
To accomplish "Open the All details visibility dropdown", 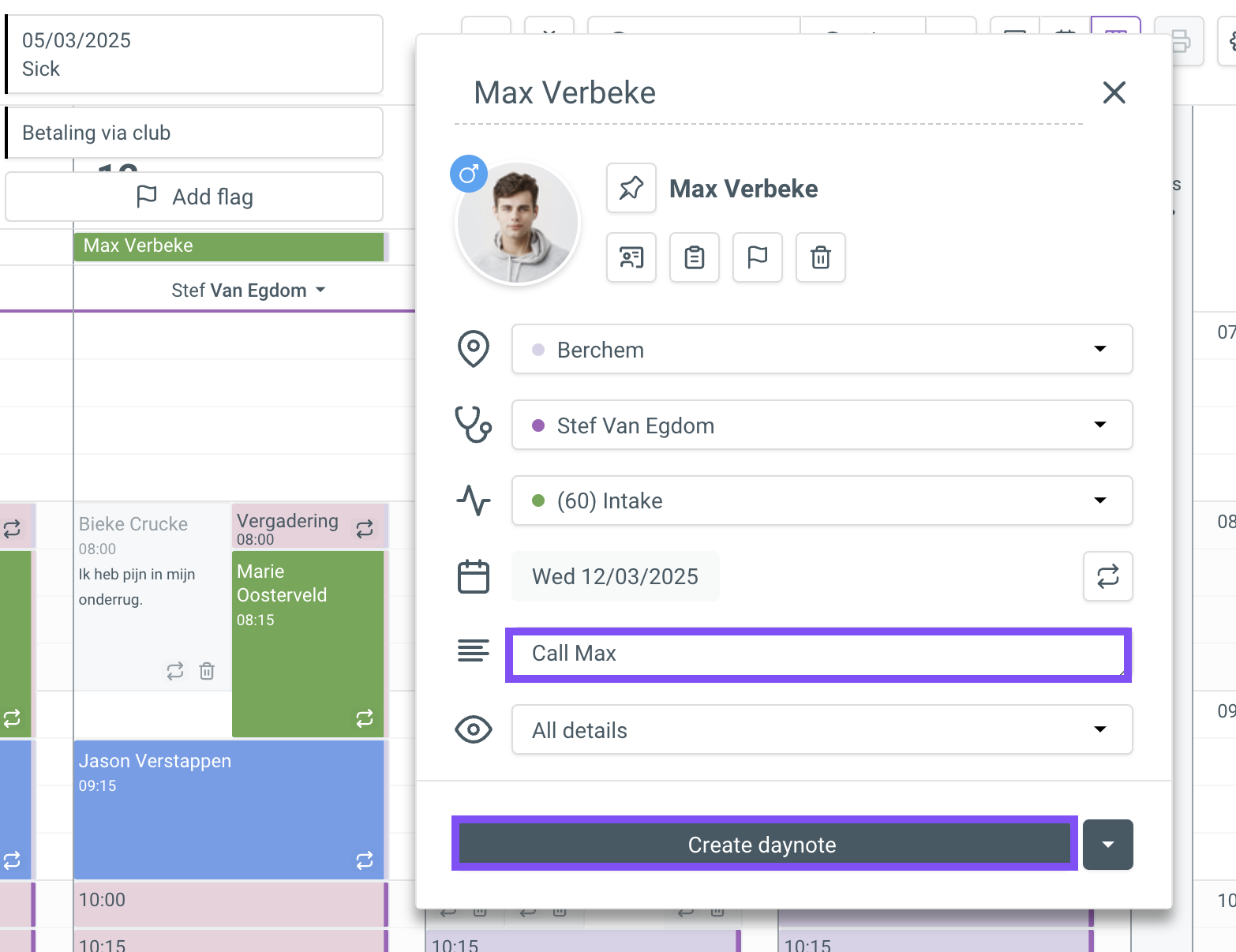I will point(822,729).
